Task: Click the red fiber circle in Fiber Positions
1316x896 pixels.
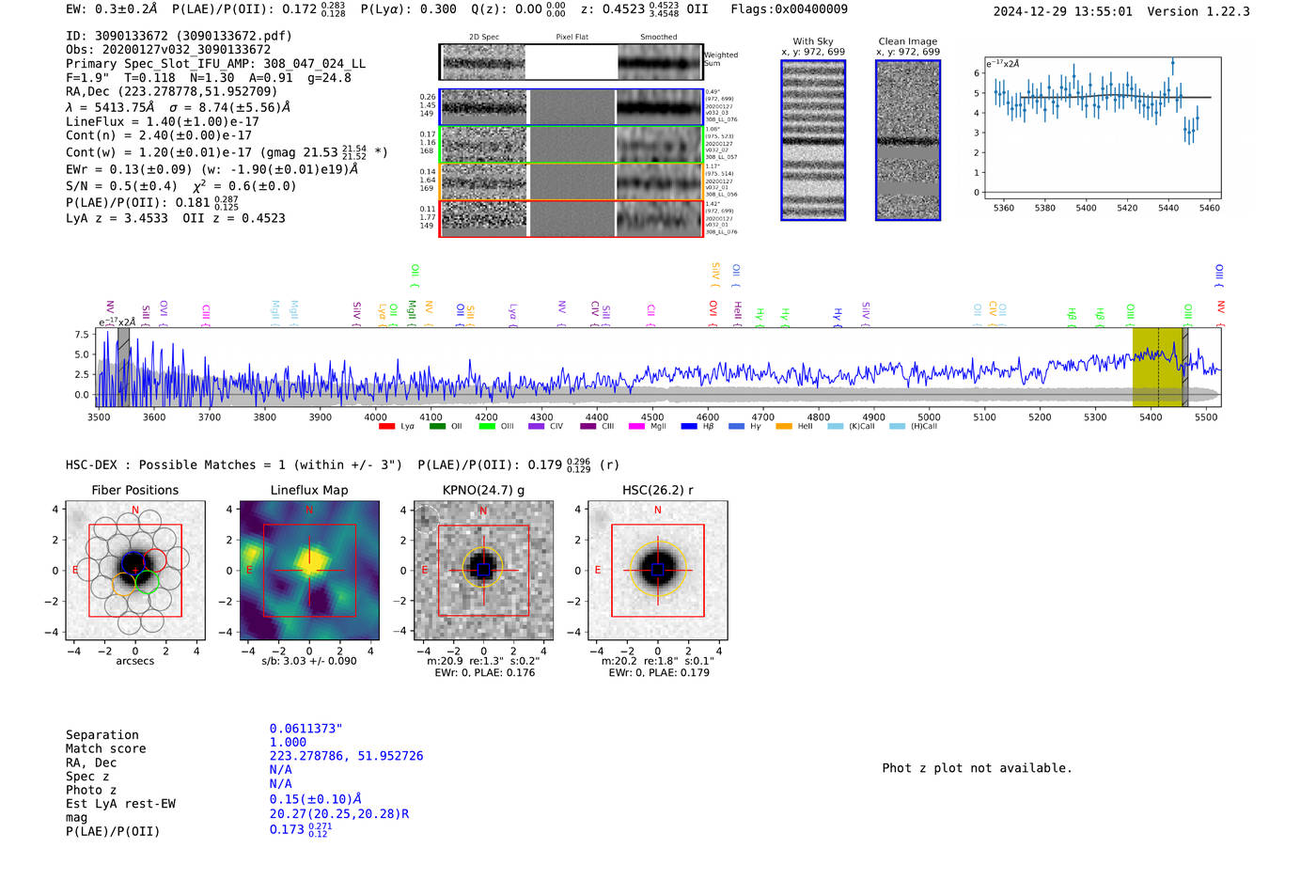Action: pyautogui.click(x=155, y=561)
